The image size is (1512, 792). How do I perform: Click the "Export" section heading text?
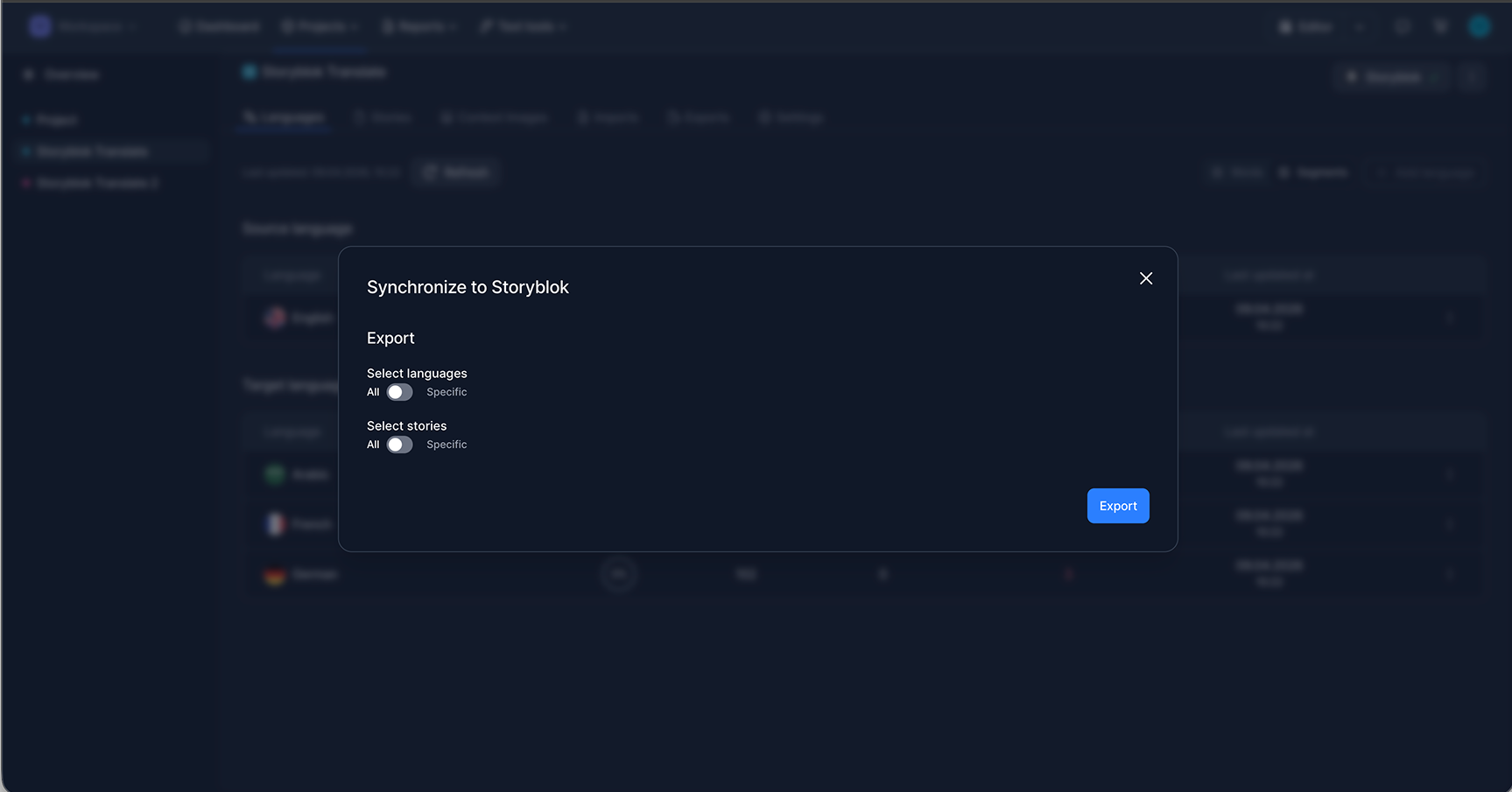point(390,338)
